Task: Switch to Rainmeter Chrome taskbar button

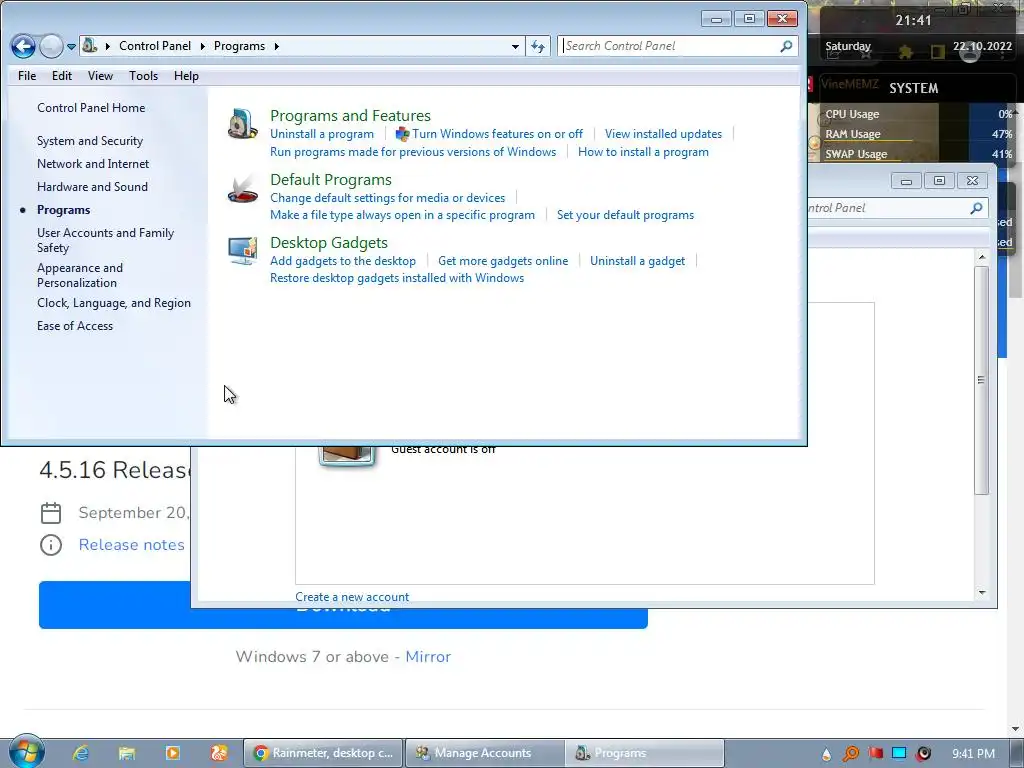Action: [323, 753]
